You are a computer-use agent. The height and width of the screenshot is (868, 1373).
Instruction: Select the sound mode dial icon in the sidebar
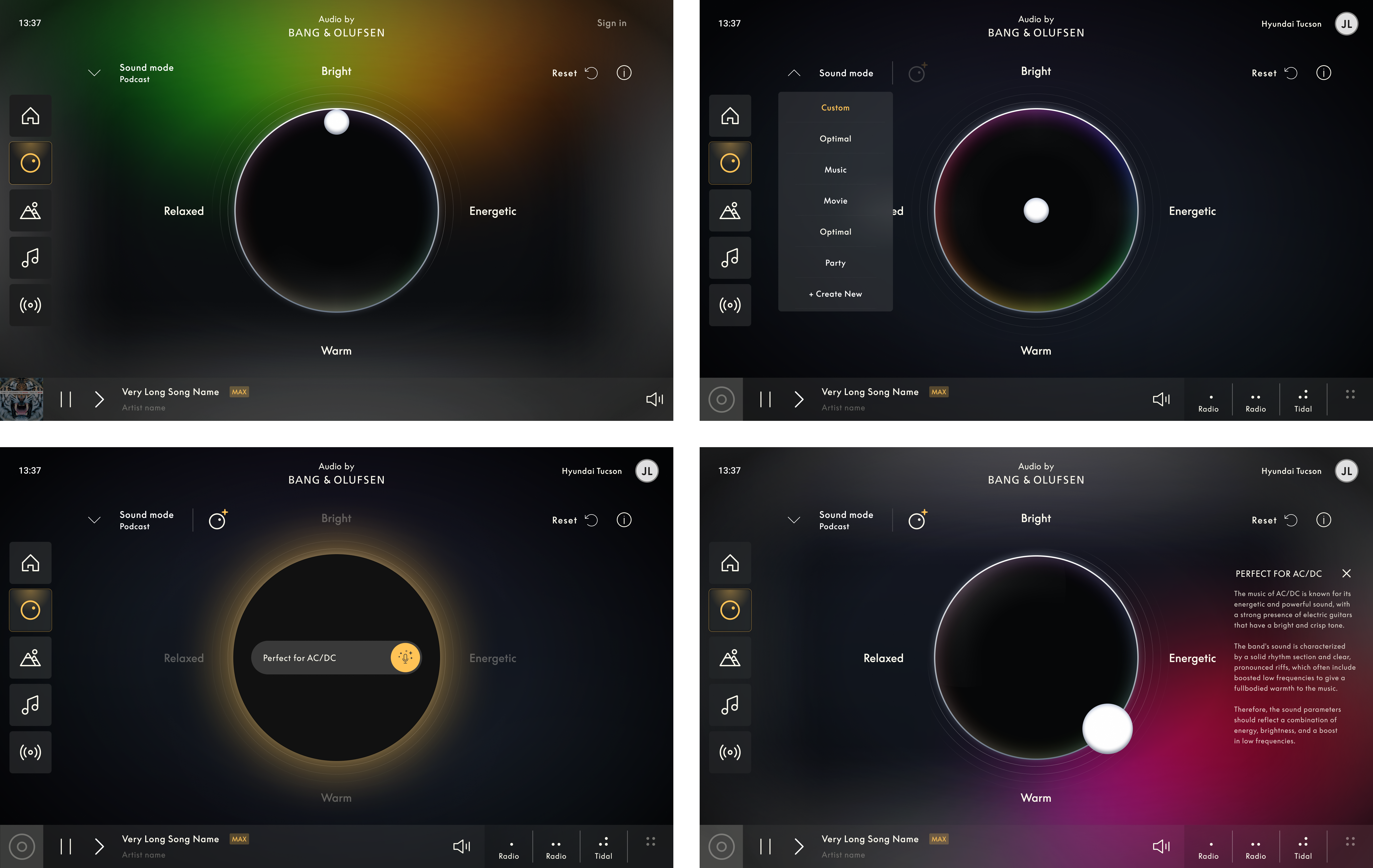point(30,163)
